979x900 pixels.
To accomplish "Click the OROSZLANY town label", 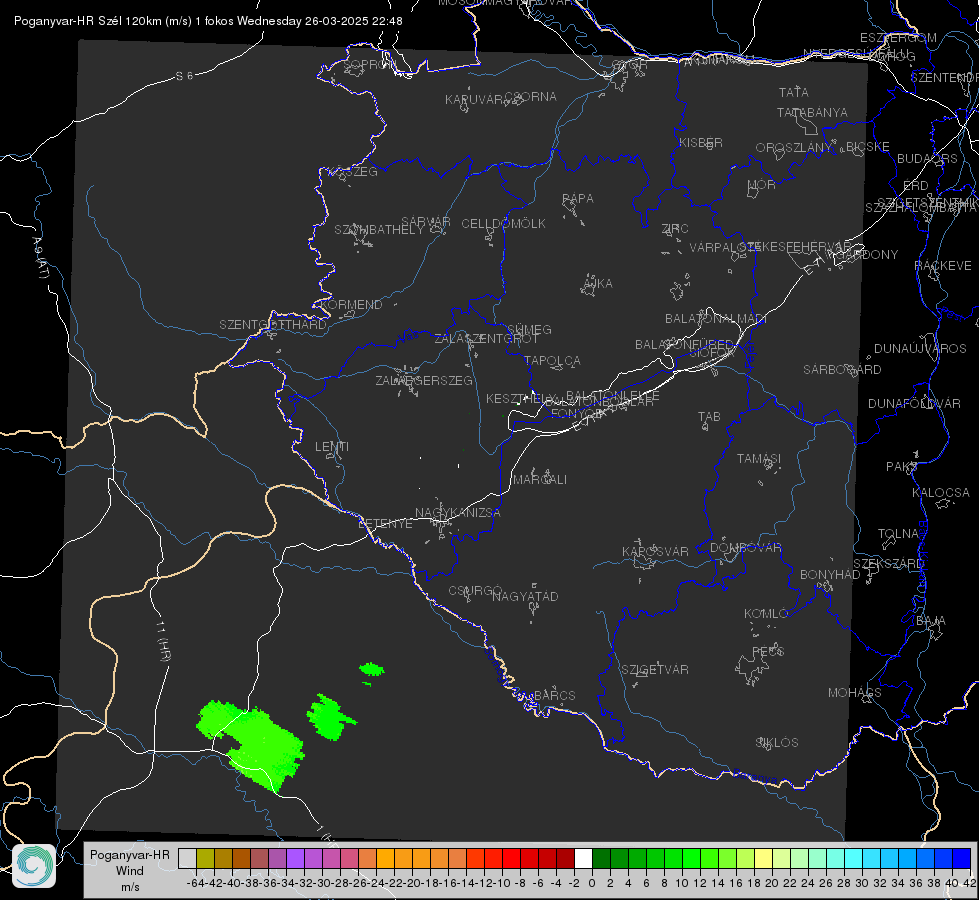I will point(794,148).
